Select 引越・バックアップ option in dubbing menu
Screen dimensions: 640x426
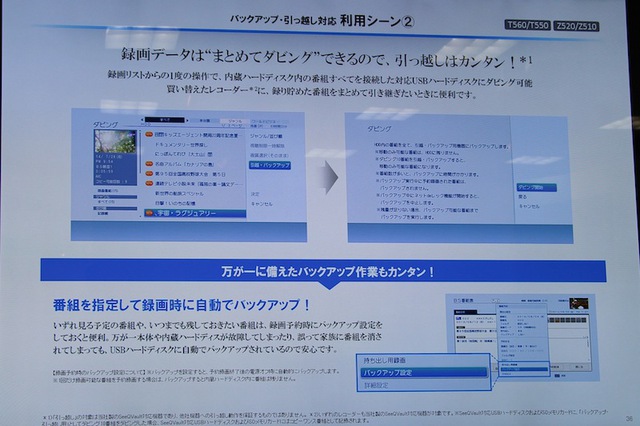(270, 165)
